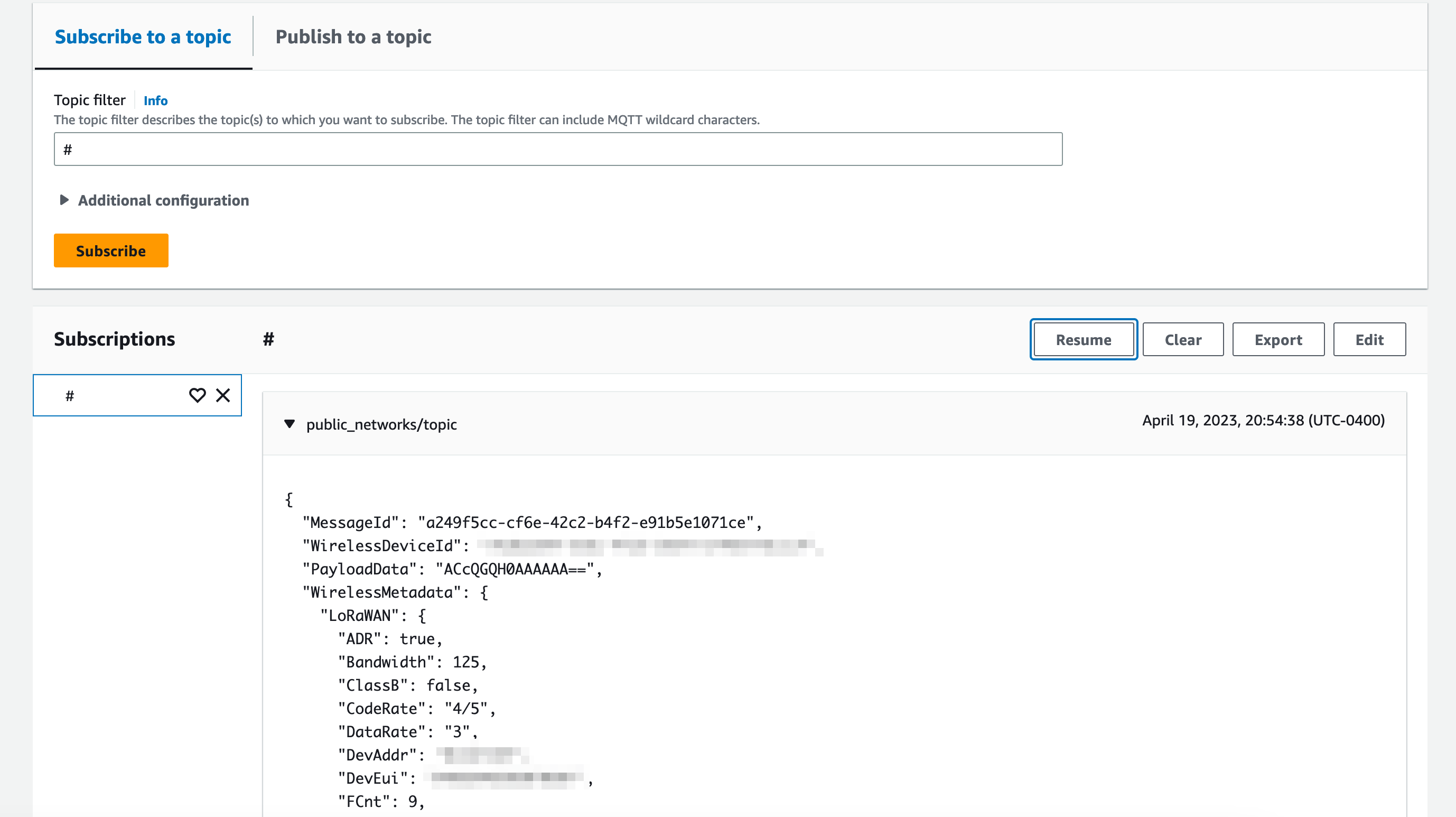Remove the # subscription with the X icon
1456x817 pixels.
tap(223, 395)
